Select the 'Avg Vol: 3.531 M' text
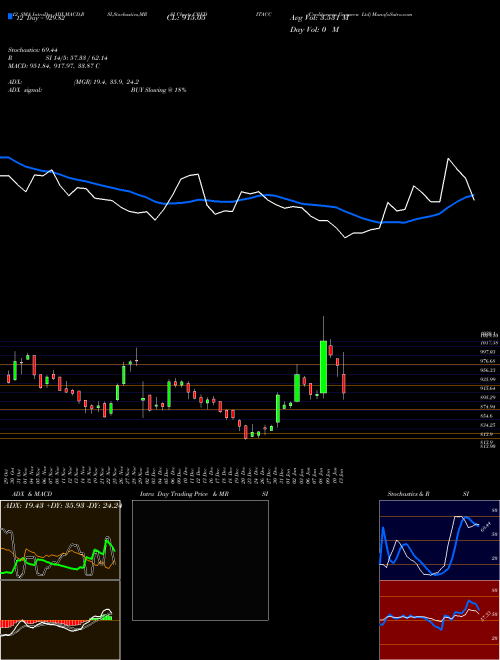The width and height of the screenshot is (500, 660). (x=319, y=18)
